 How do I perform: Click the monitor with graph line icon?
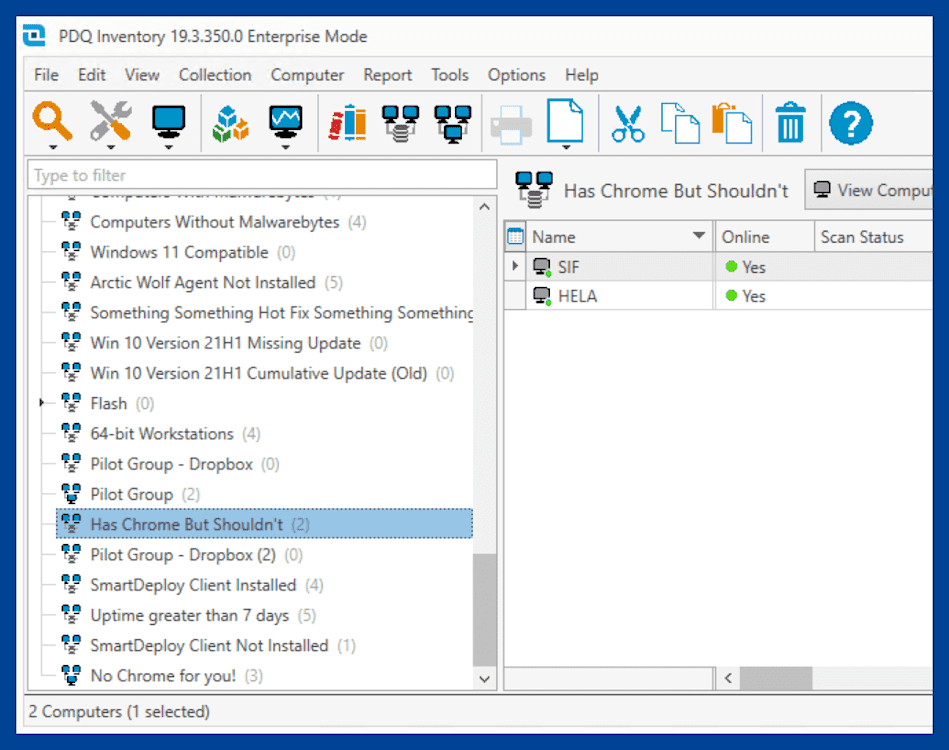tap(285, 122)
